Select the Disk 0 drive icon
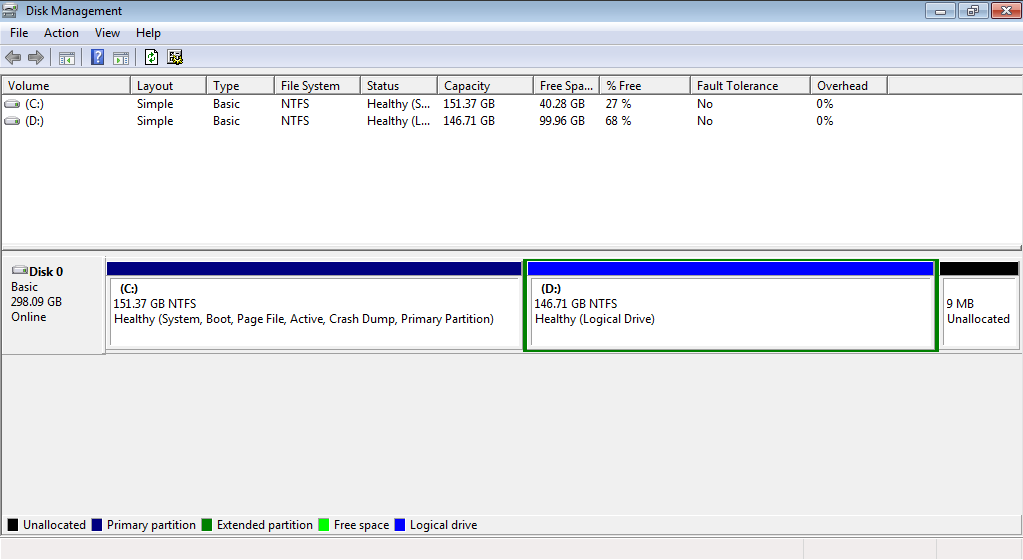The image size is (1023, 560). (19, 271)
